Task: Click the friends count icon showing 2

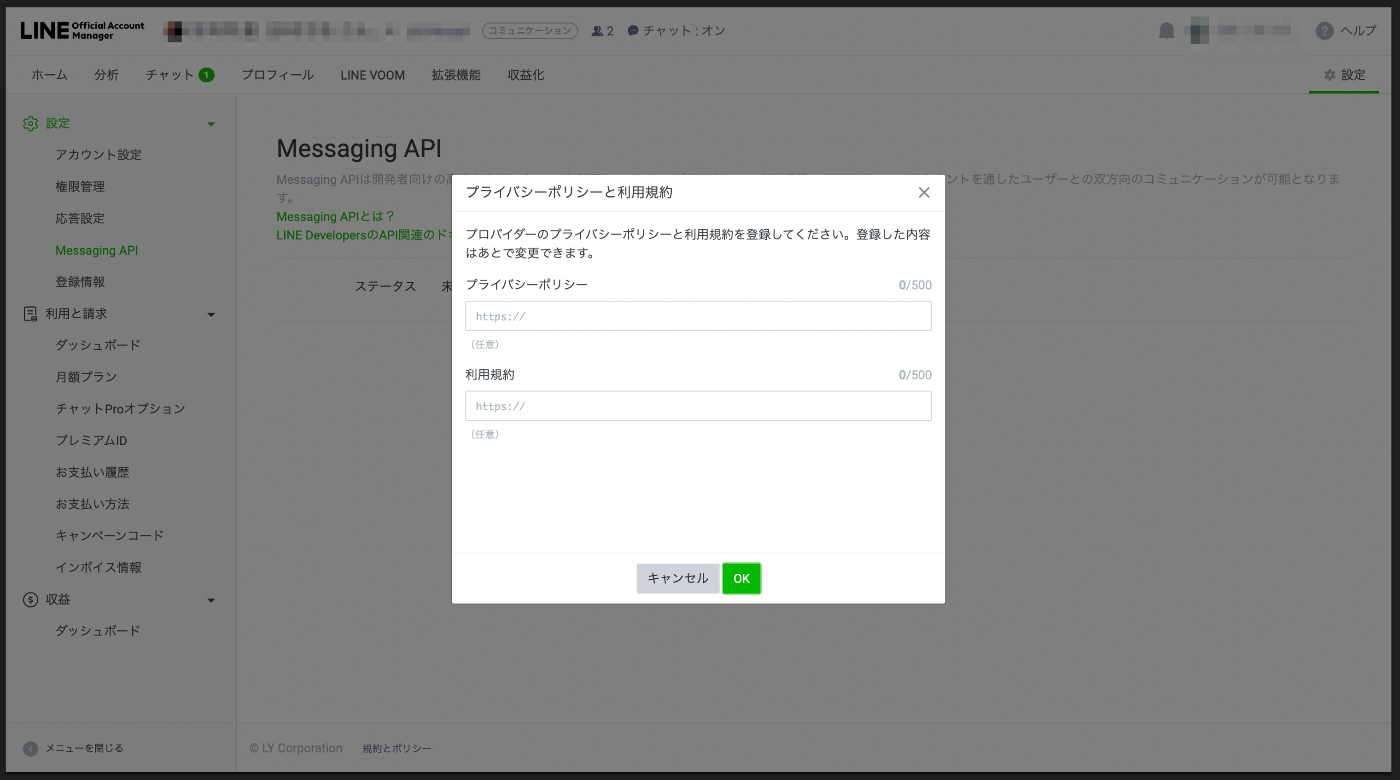Action: click(x=598, y=31)
